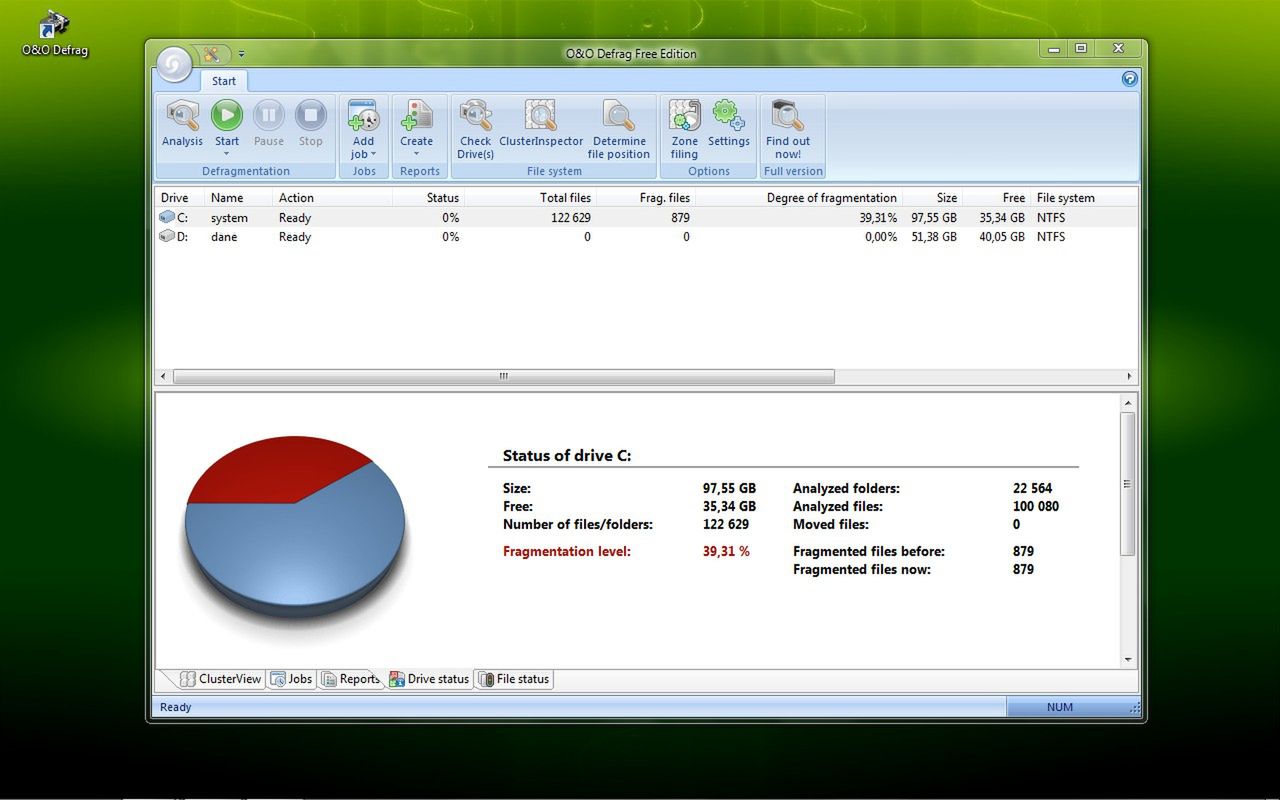1280x800 pixels.
Task: Open the ClusterInspector tool
Action: point(541,123)
